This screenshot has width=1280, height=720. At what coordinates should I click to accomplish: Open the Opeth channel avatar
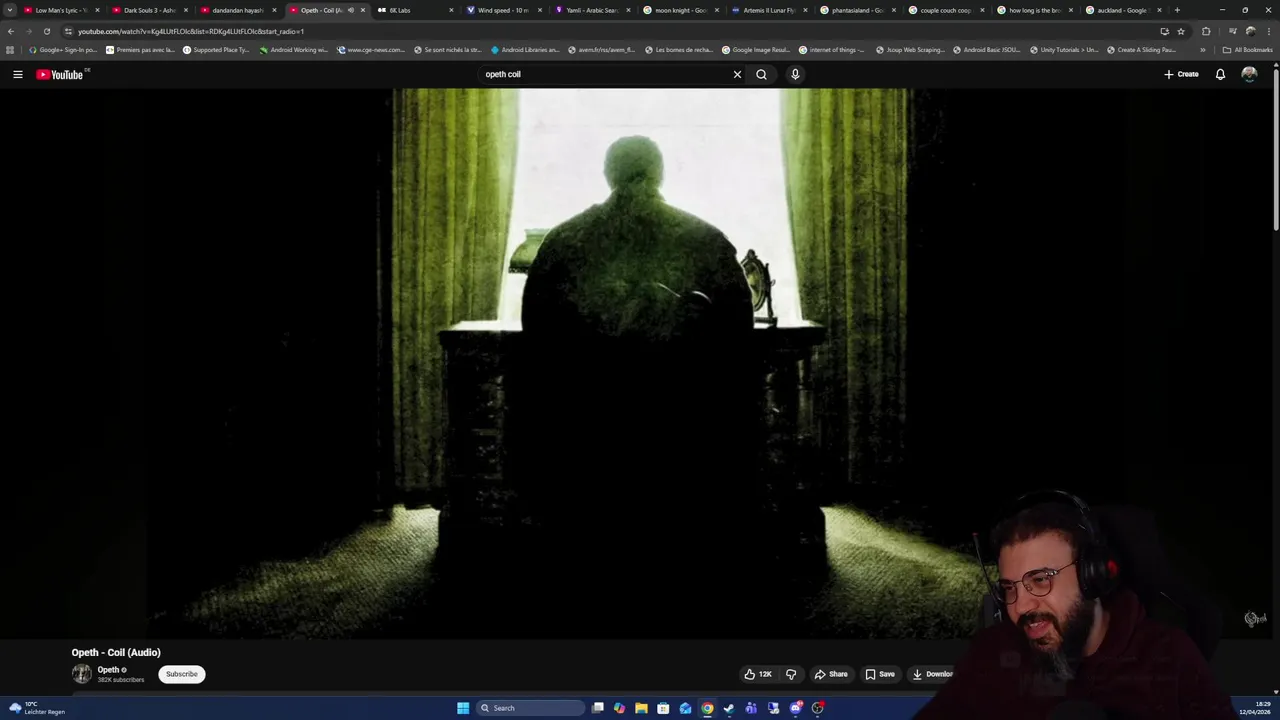click(81, 674)
